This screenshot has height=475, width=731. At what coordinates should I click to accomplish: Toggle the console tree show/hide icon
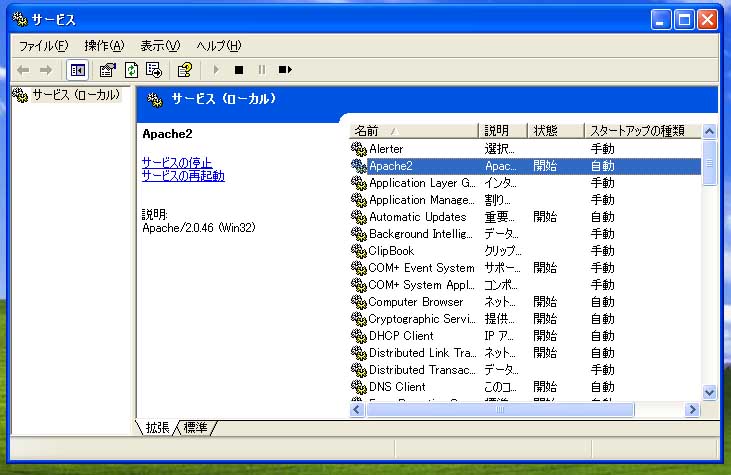(77, 70)
